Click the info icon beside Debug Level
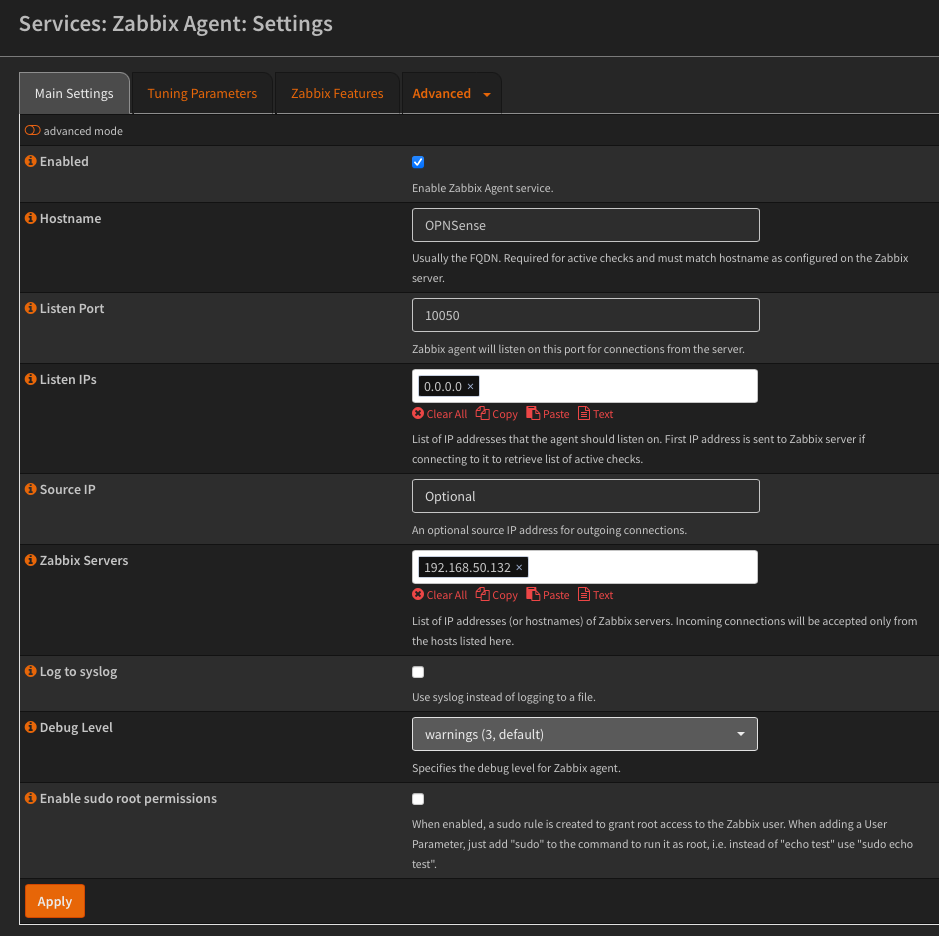 (30, 727)
